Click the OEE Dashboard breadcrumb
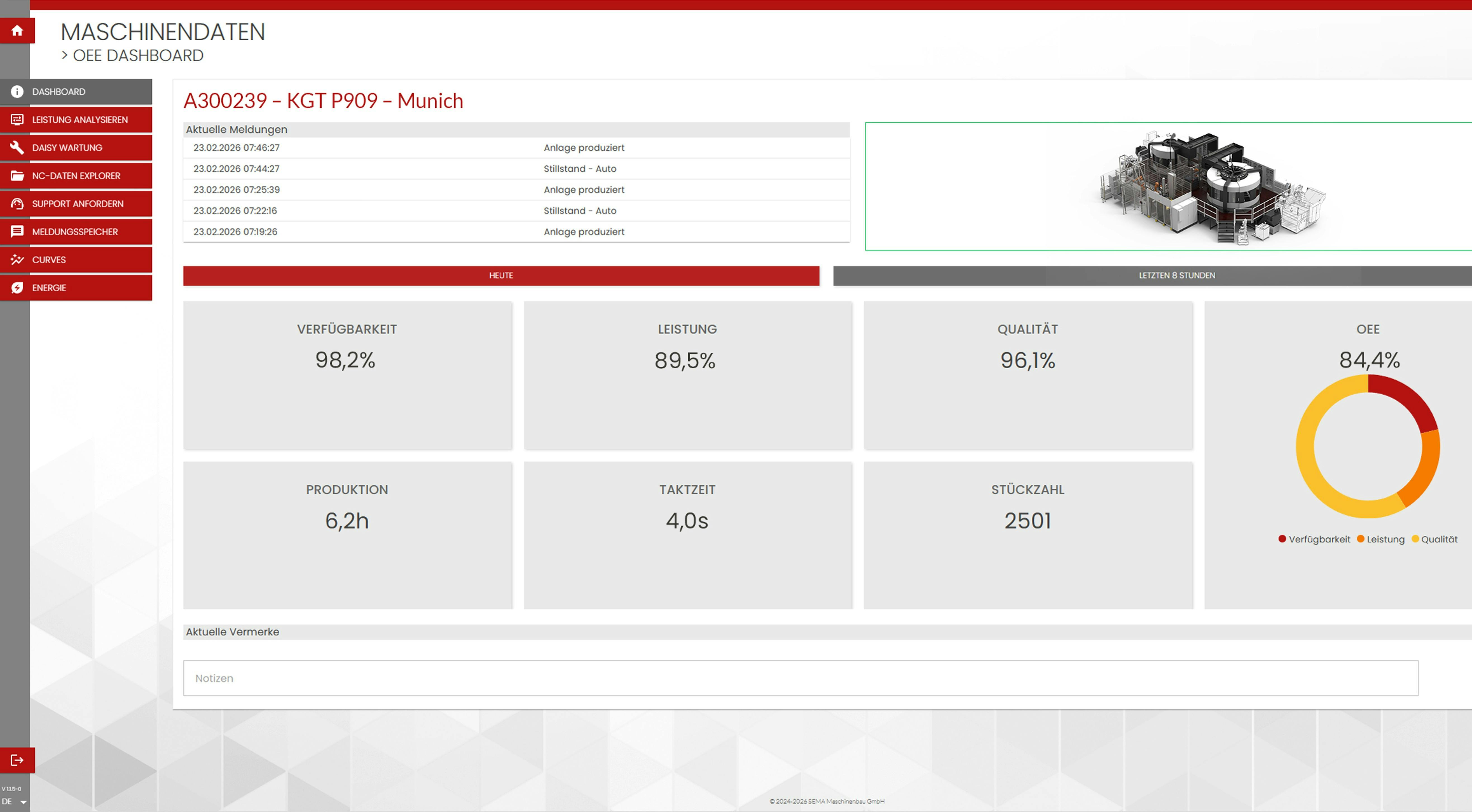Image resolution: width=1472 pixels, height=812 pixels. 138,55
